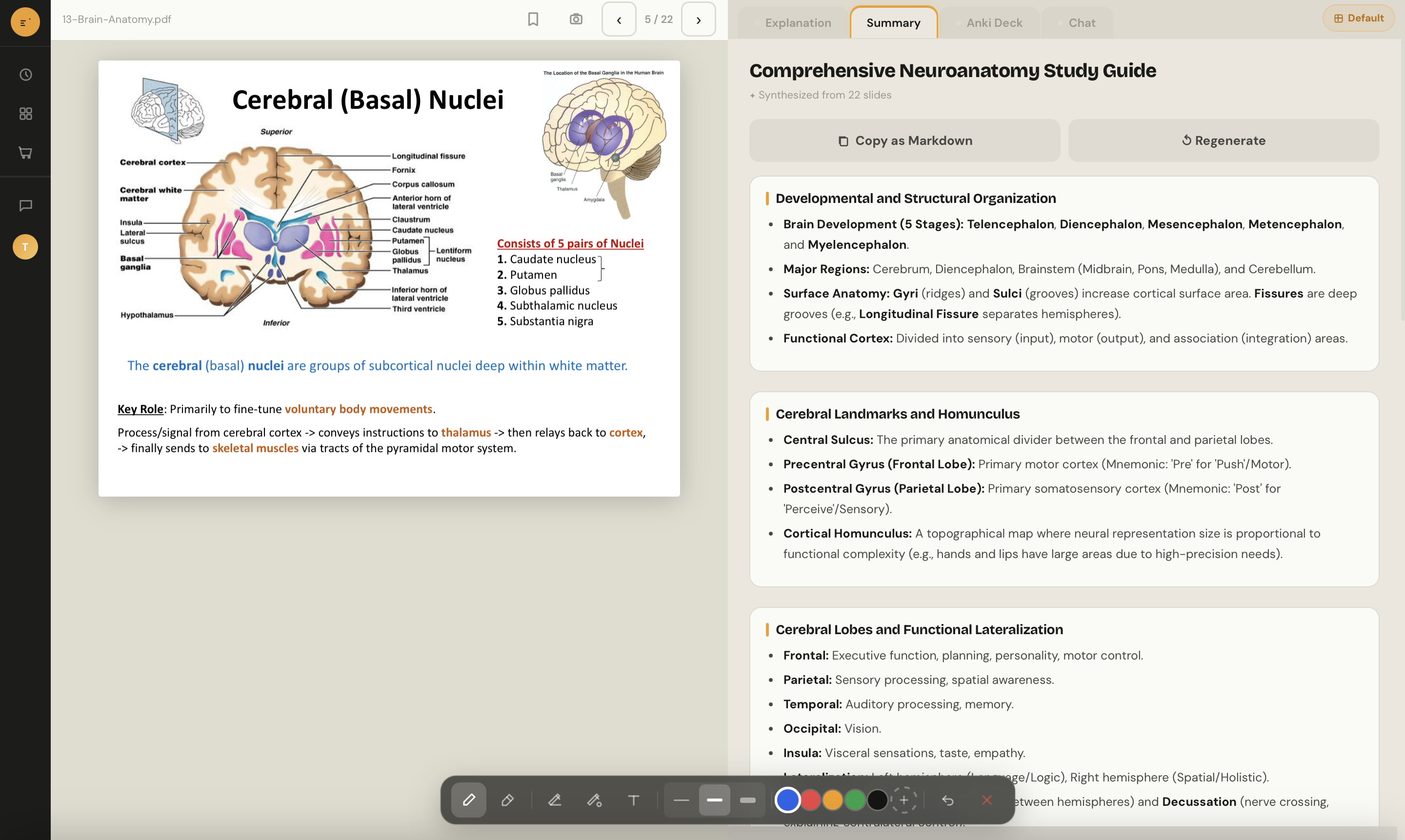Pick the orange pen color
Viewport: 1405px width, 840px height.
pos(832,800)
